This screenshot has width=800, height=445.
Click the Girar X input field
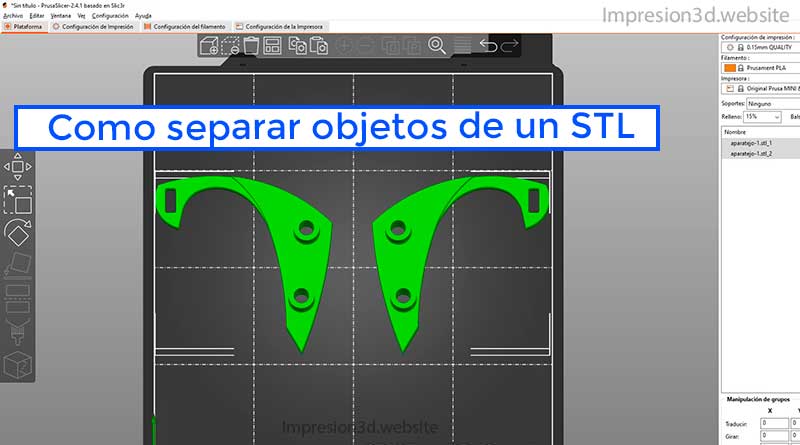click(774, 436)
